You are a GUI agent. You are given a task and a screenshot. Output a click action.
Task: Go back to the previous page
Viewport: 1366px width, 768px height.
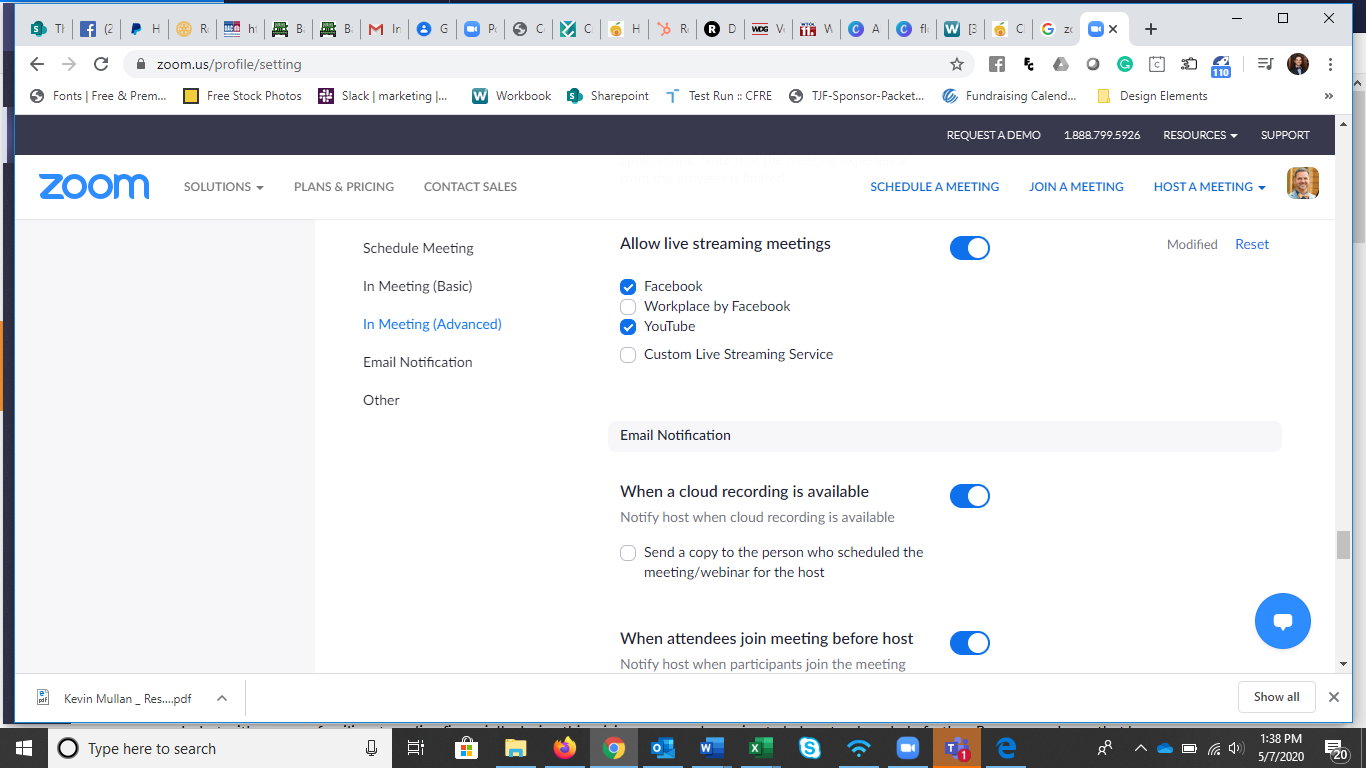point(37,64)
